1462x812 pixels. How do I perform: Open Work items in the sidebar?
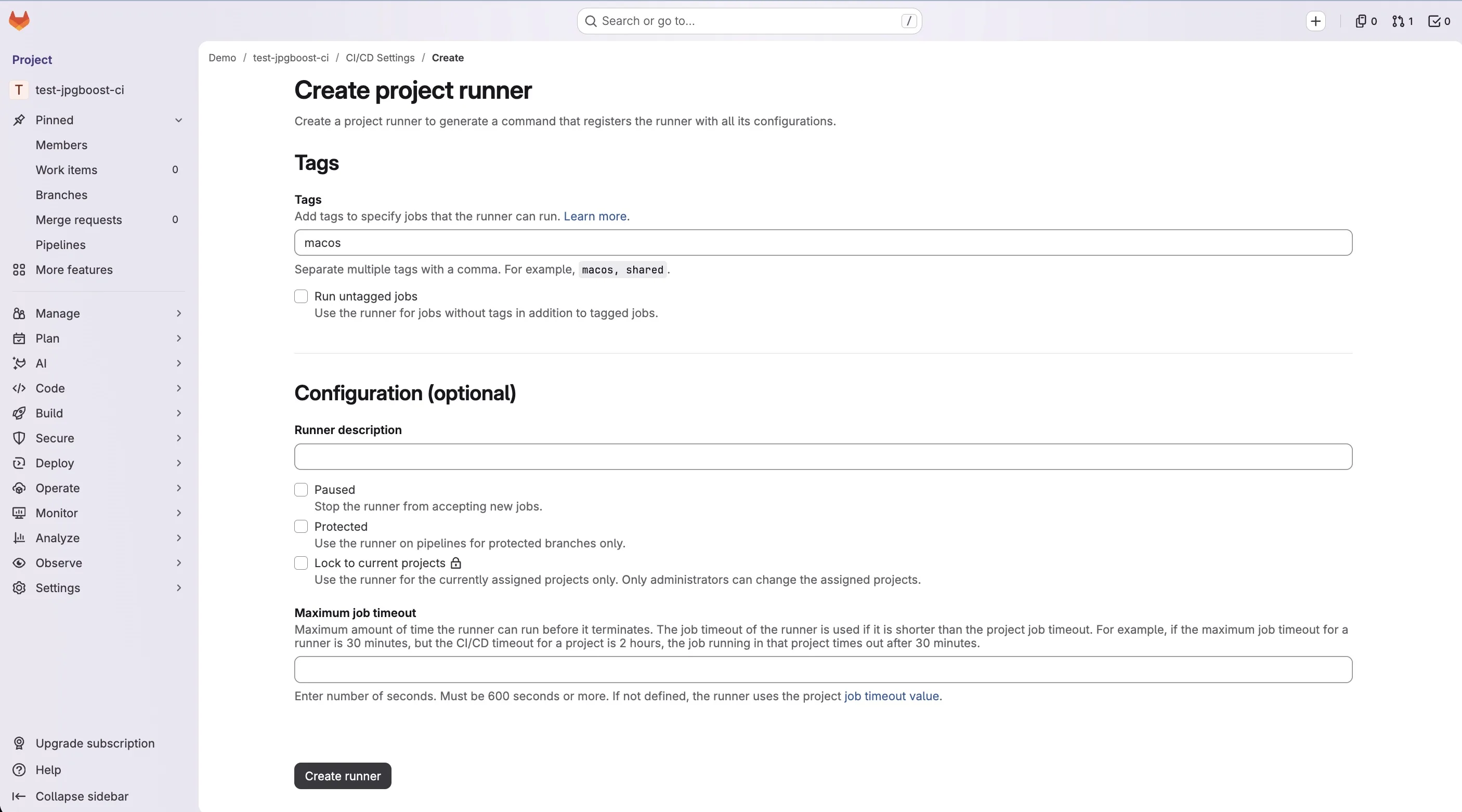pyautogui.click(x=67, y=169)
